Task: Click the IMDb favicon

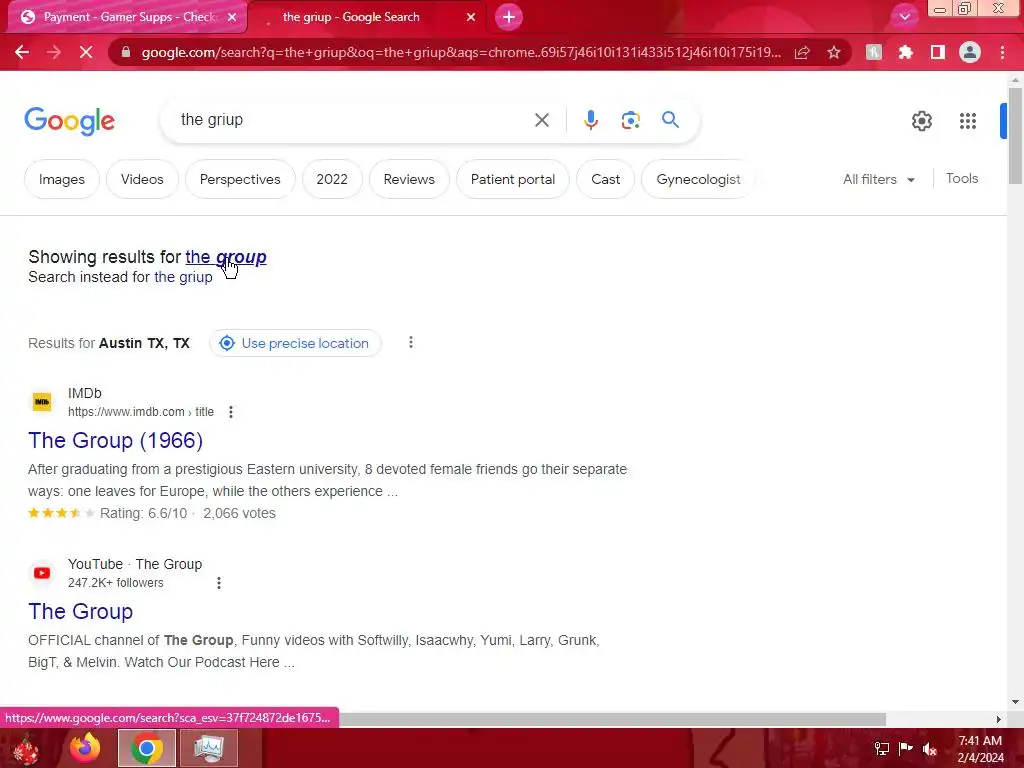Action: (x=42, y=402)
